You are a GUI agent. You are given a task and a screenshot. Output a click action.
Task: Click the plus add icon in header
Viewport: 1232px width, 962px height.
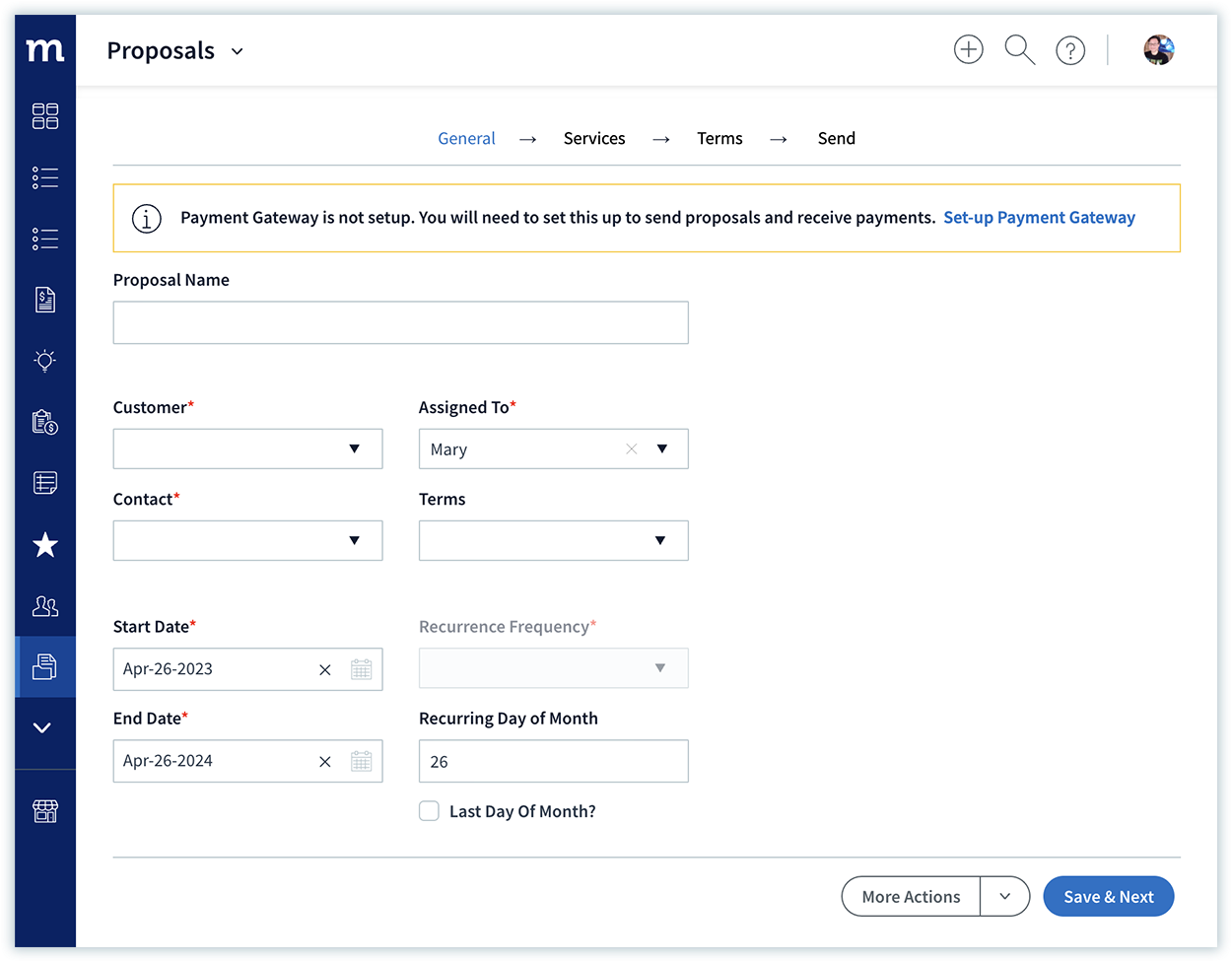pyautogui.click(x=969, y=49)
